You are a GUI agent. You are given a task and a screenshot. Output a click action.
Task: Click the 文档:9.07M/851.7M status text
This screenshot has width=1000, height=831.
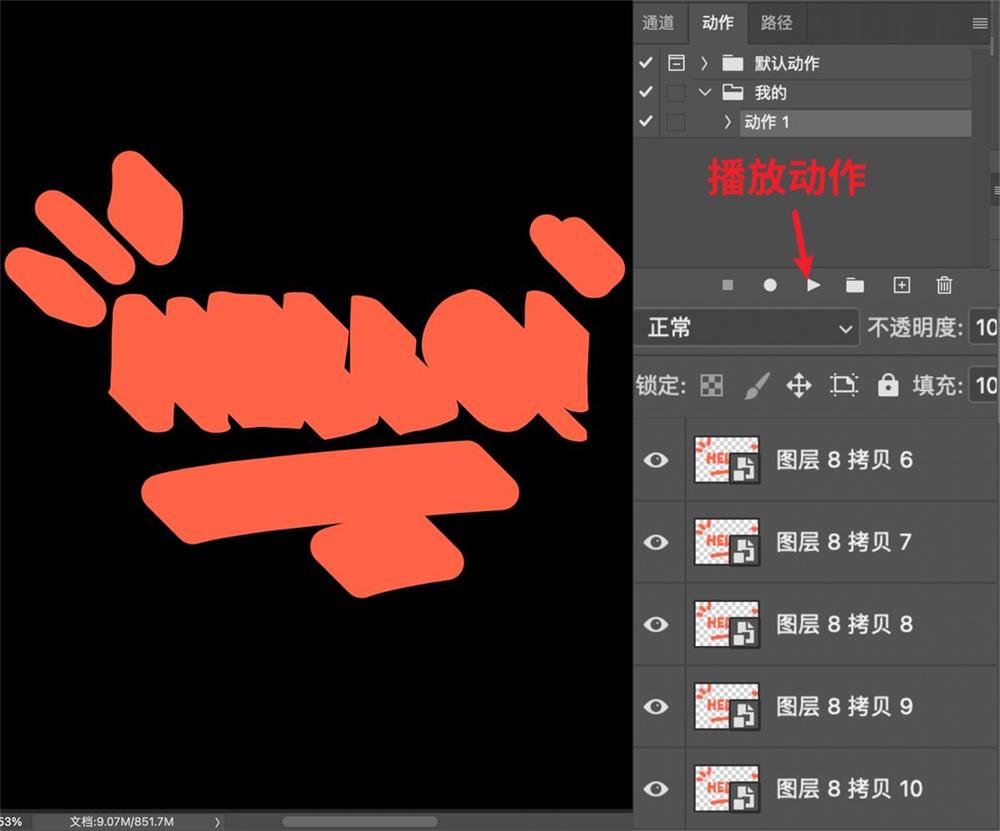(121, 822)
